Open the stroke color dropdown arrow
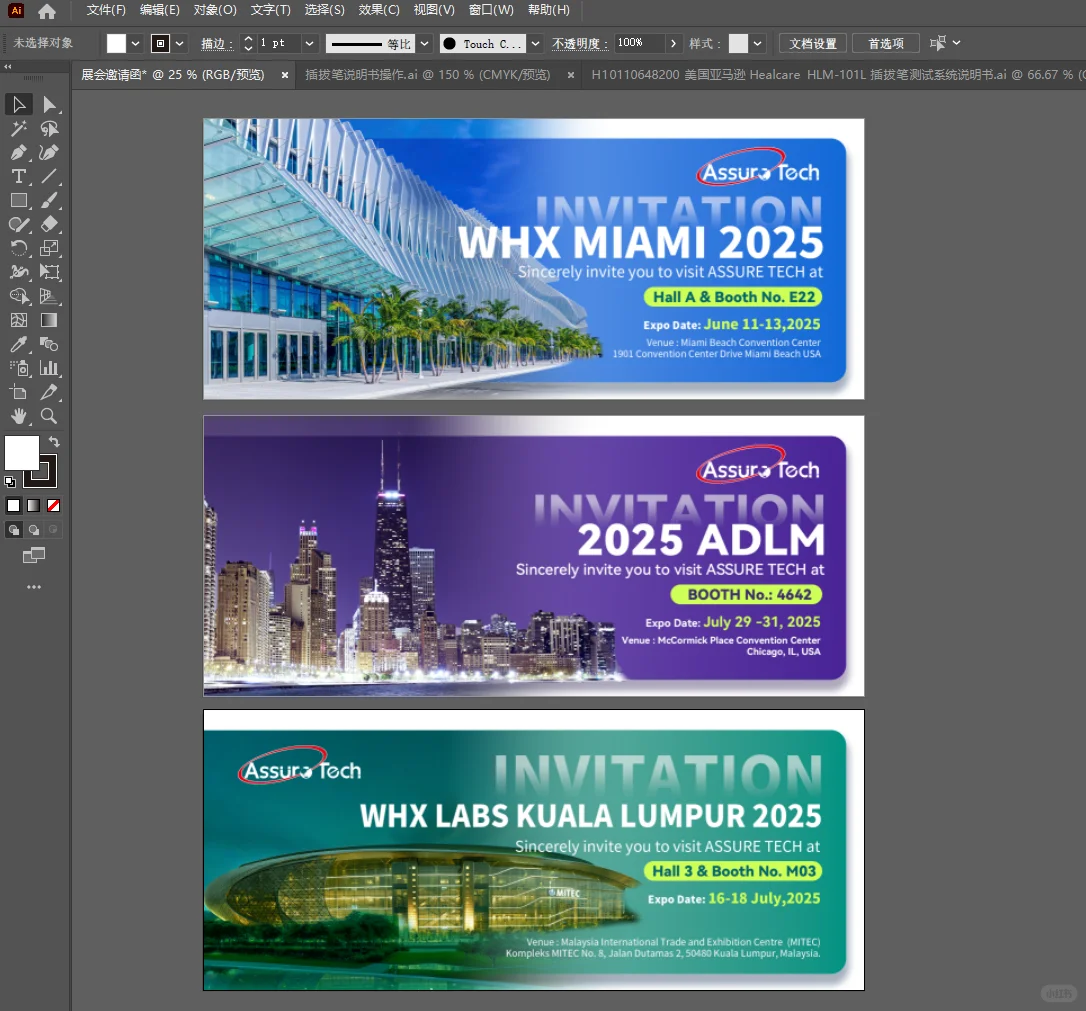Viewport: 1086px width, 1011px height. (x=179, y=44)
